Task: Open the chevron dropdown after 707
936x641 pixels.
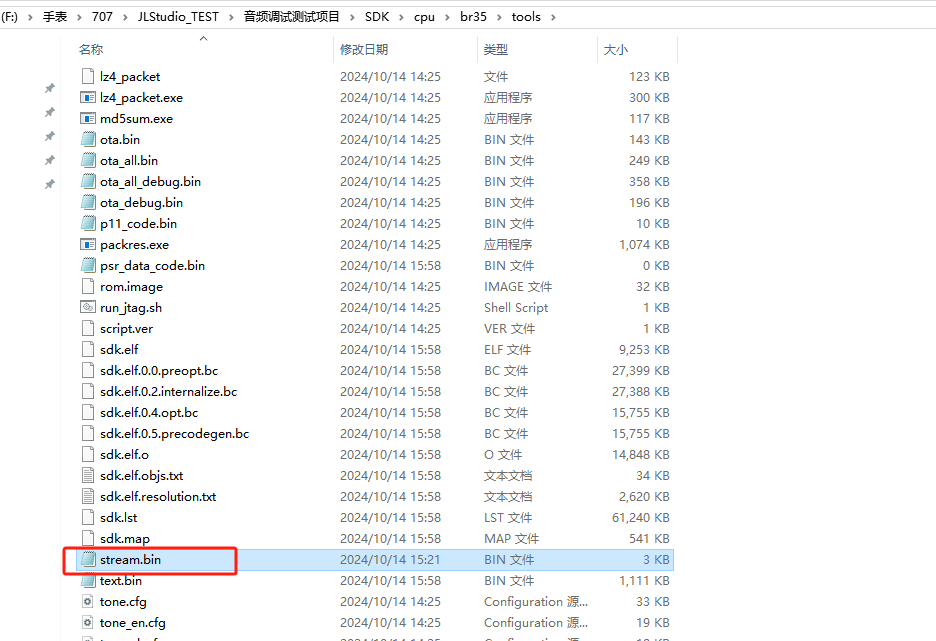Action: coord(125,17)
